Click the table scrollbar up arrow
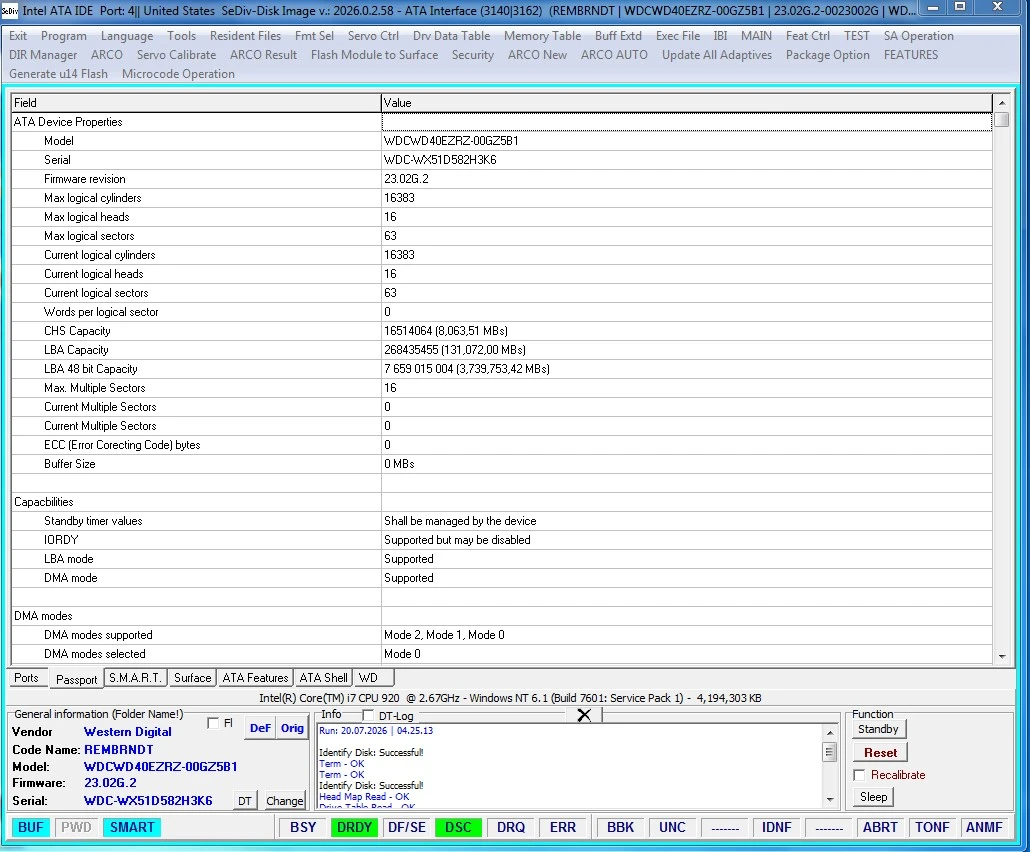Image resolution: width=1030 pixels, height=852 pixels. [1002, 103]
